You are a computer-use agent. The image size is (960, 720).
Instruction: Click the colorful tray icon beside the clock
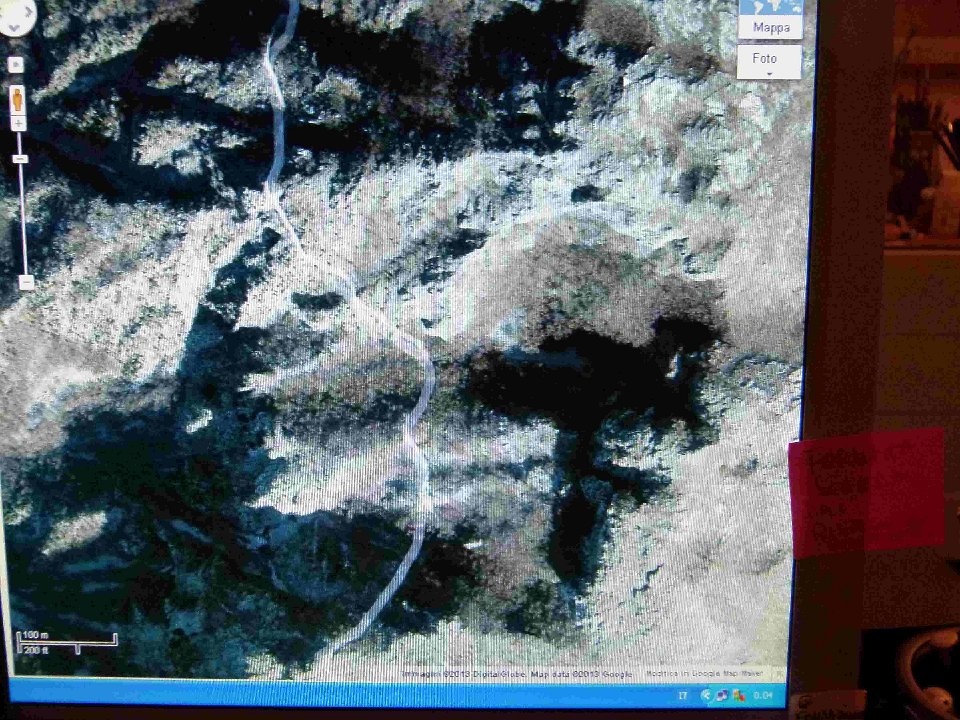point(740,696)
